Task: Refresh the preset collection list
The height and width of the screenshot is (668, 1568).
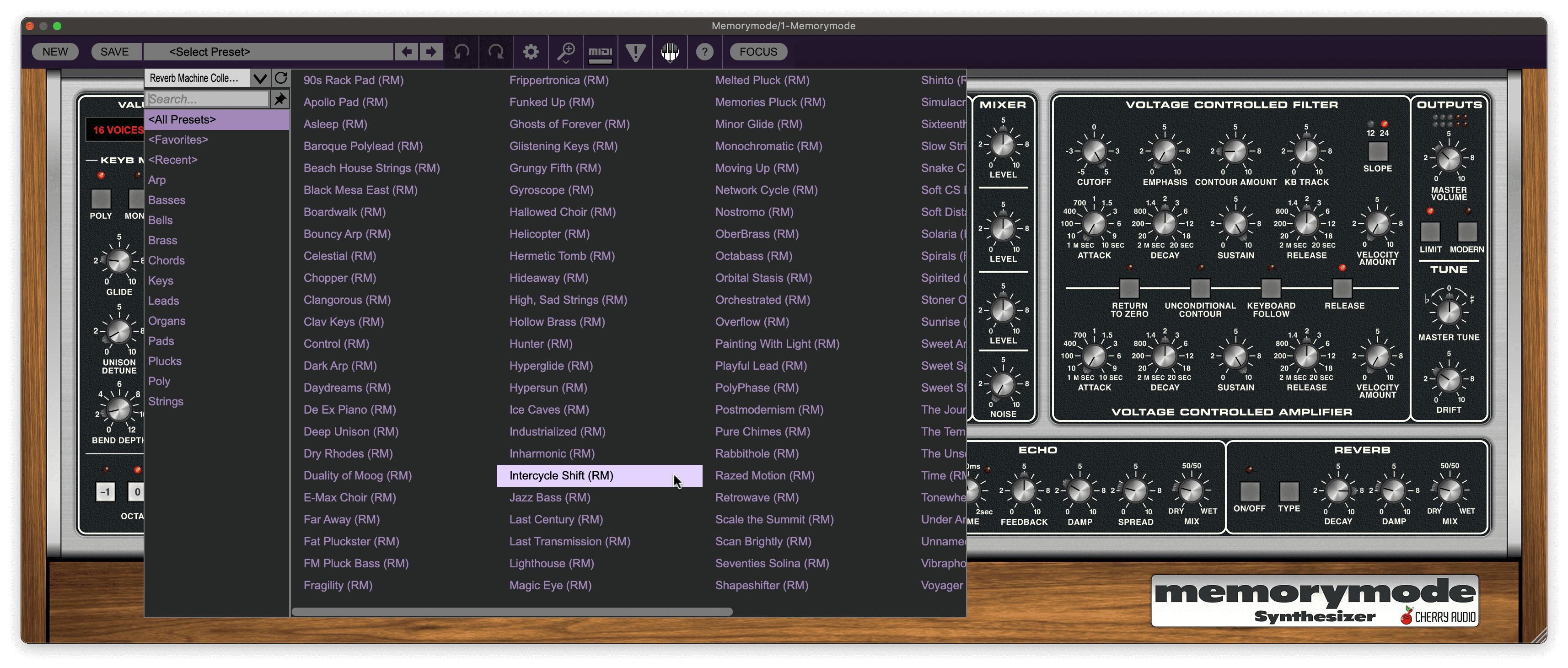Action: 280,78
